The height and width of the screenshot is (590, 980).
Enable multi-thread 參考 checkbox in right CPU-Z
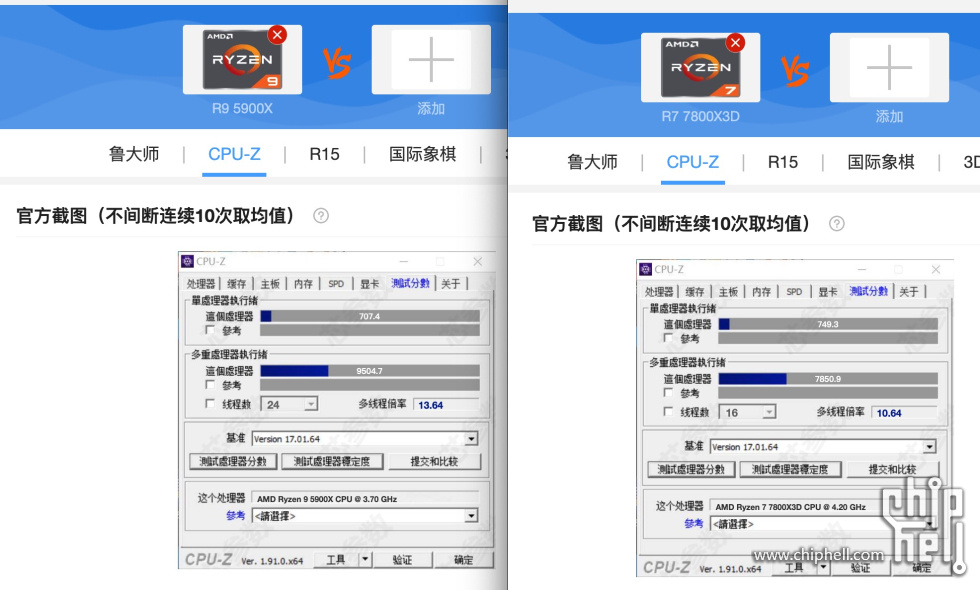668,392
